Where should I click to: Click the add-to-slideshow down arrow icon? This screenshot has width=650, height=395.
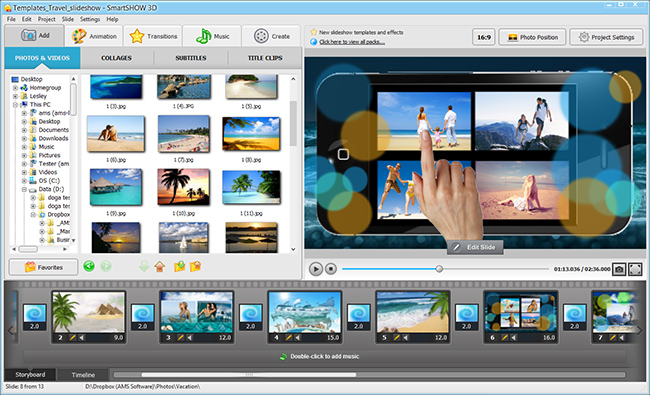pyautogui.click(x=144, y=267)
